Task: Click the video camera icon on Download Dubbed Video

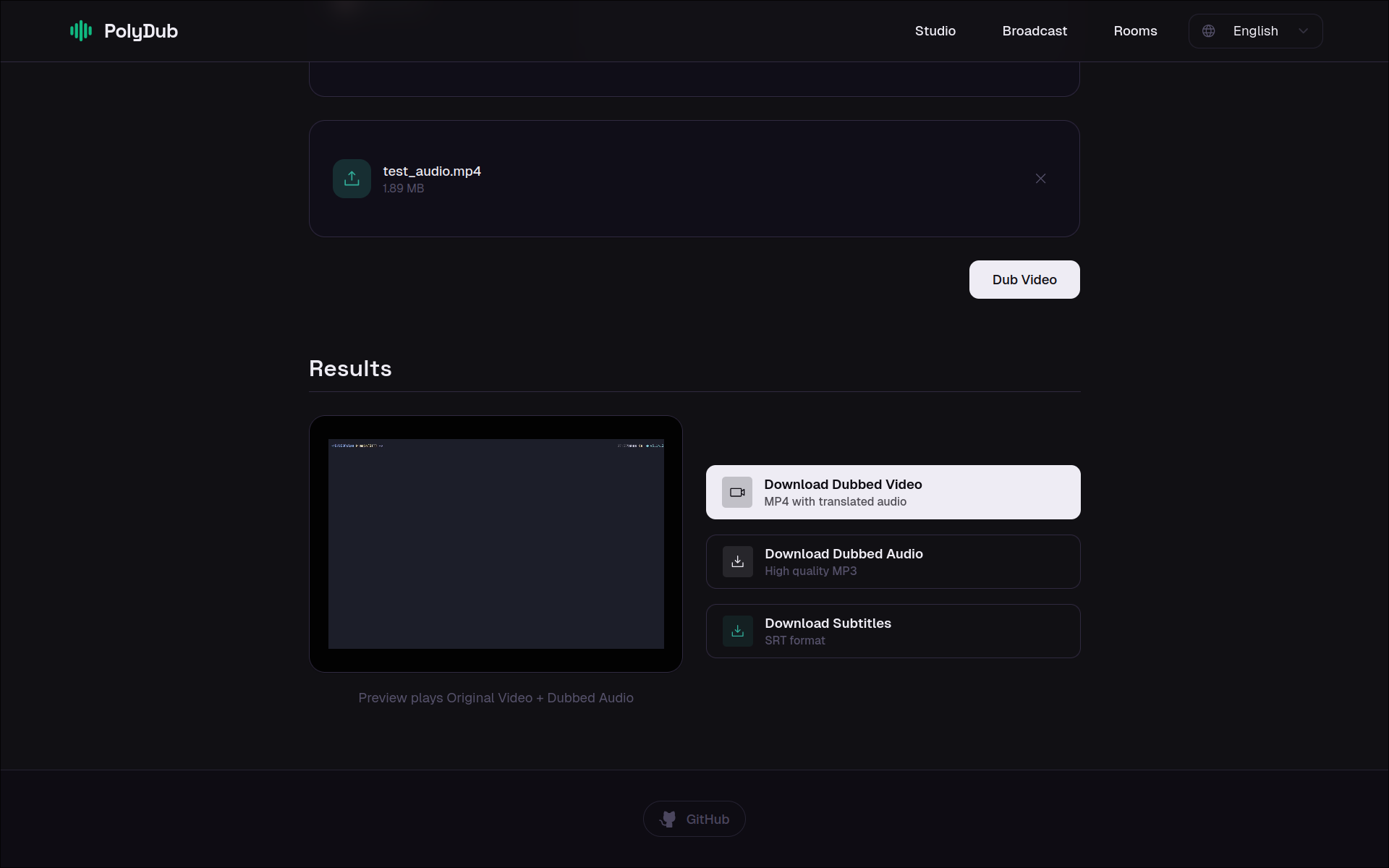Action: coord(736,493)
